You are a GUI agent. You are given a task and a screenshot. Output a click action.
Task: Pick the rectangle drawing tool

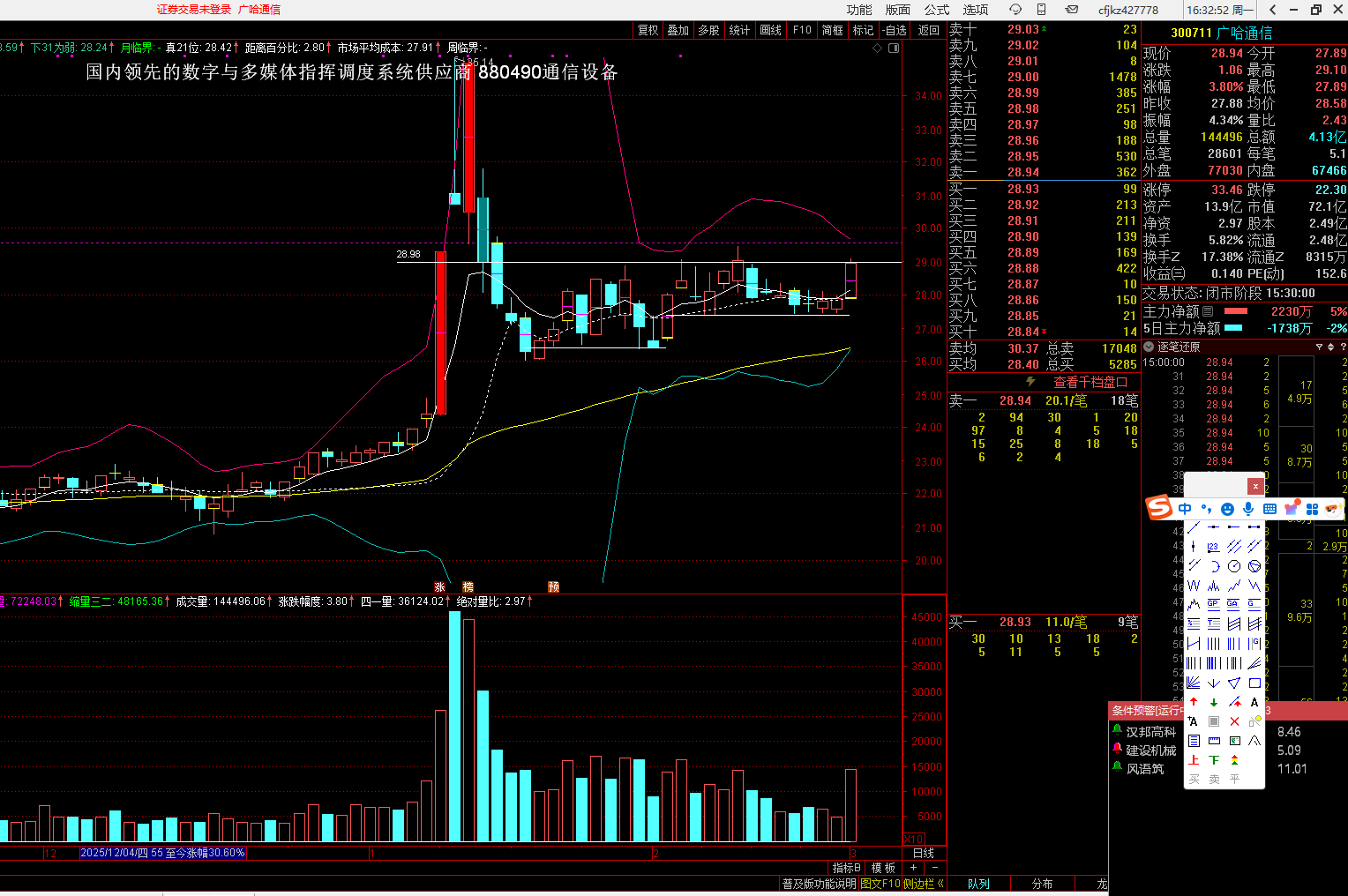coord(1254,683)
